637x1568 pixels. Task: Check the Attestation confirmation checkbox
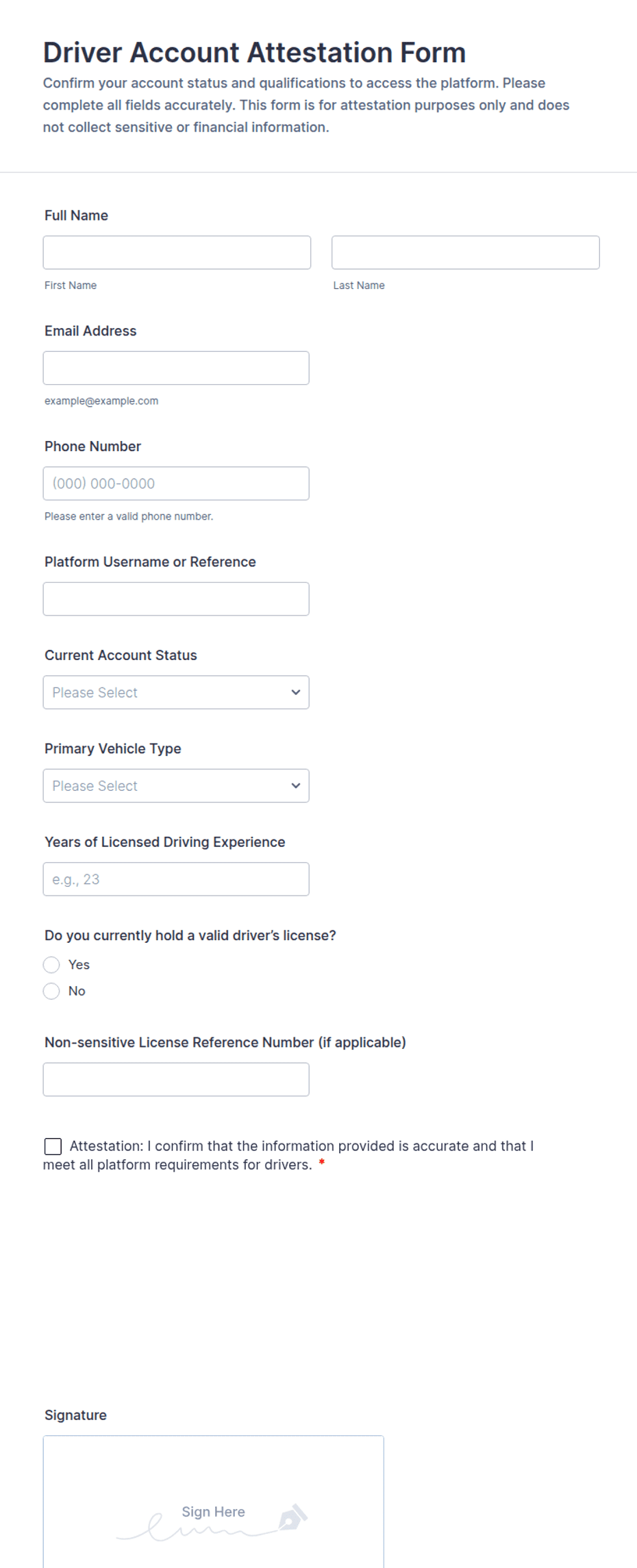pos(53,1146)
